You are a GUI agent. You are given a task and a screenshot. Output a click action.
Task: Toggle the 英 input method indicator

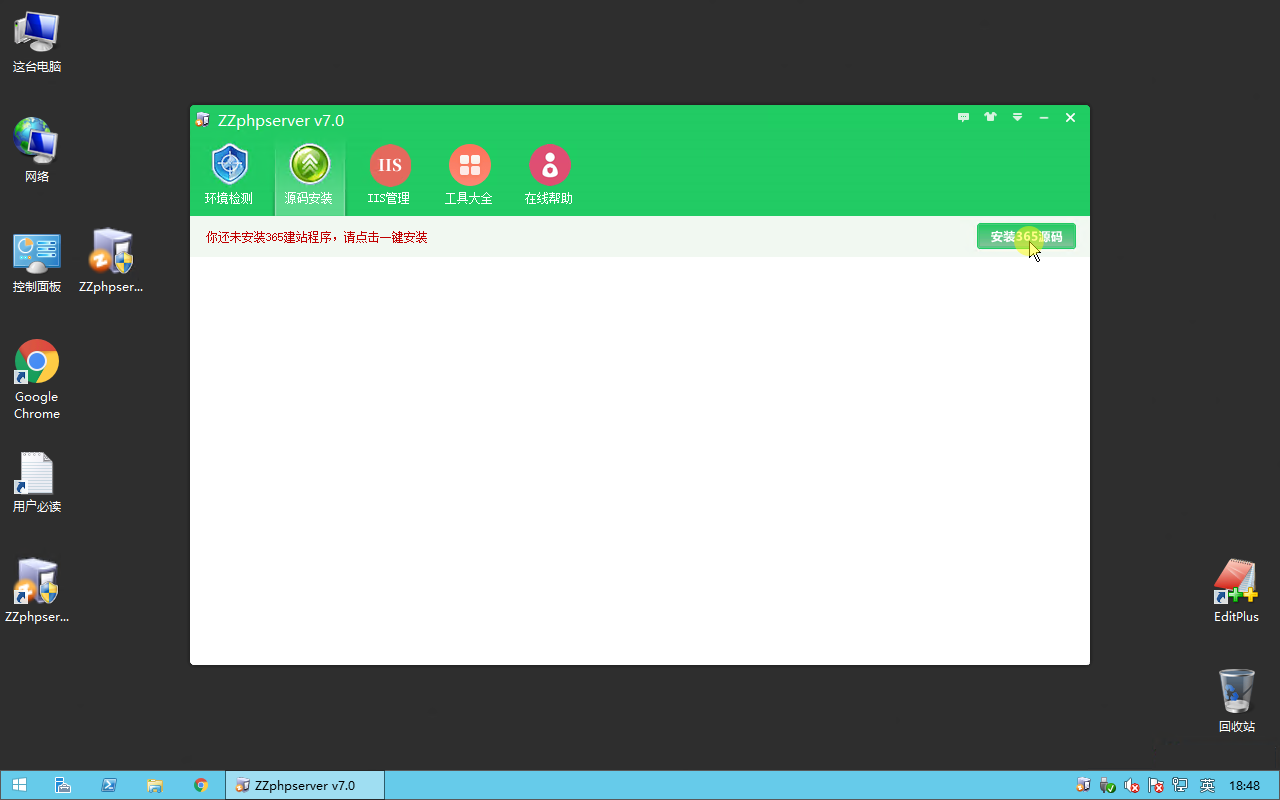[x=1207, y=785]
